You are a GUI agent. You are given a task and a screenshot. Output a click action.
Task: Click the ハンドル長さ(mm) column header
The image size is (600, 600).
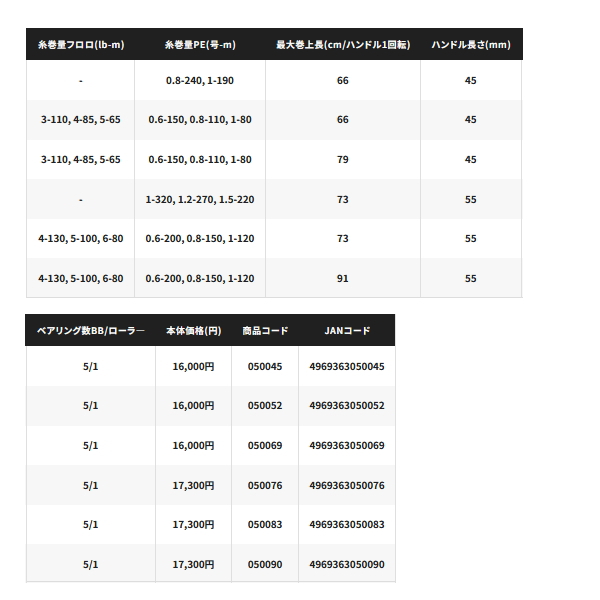tap(471, 45)
